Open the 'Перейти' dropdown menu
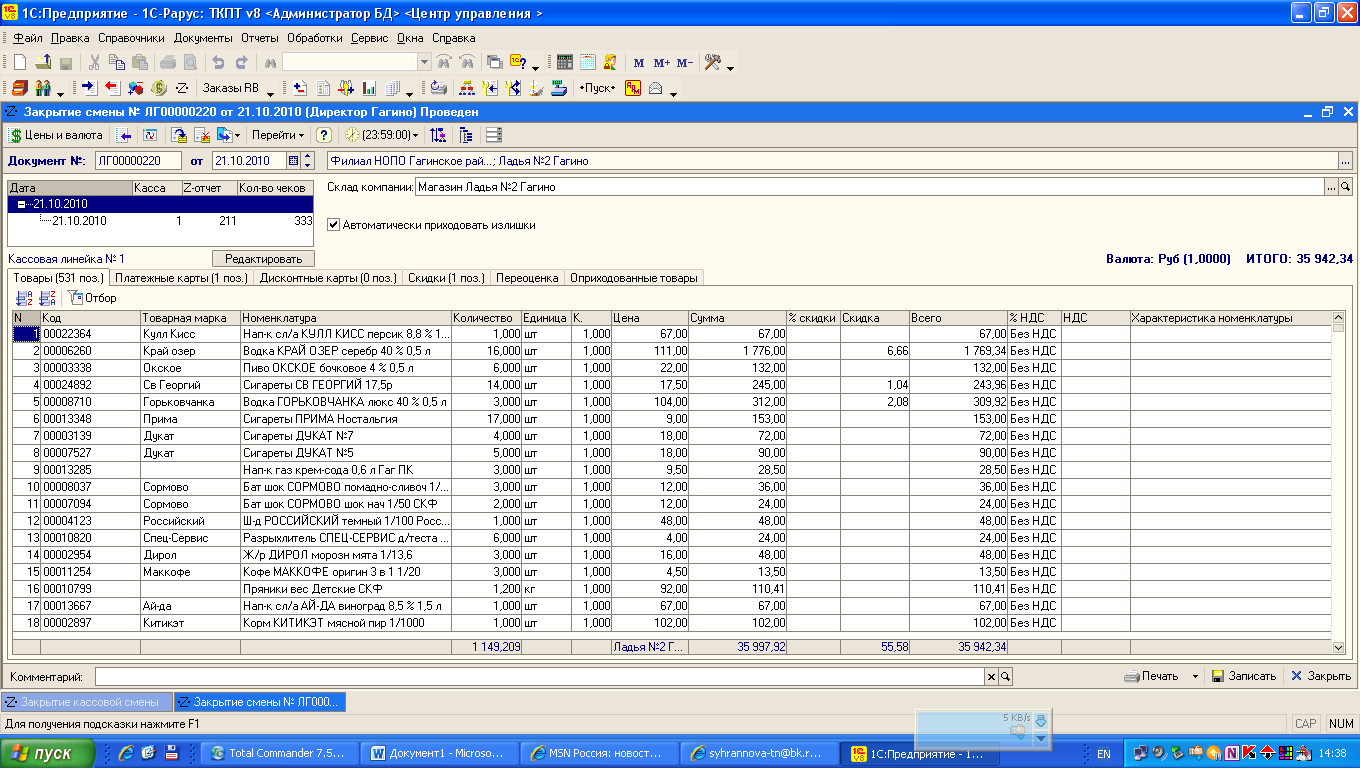This screenshot has height=768, width=1360. [277, 135]
